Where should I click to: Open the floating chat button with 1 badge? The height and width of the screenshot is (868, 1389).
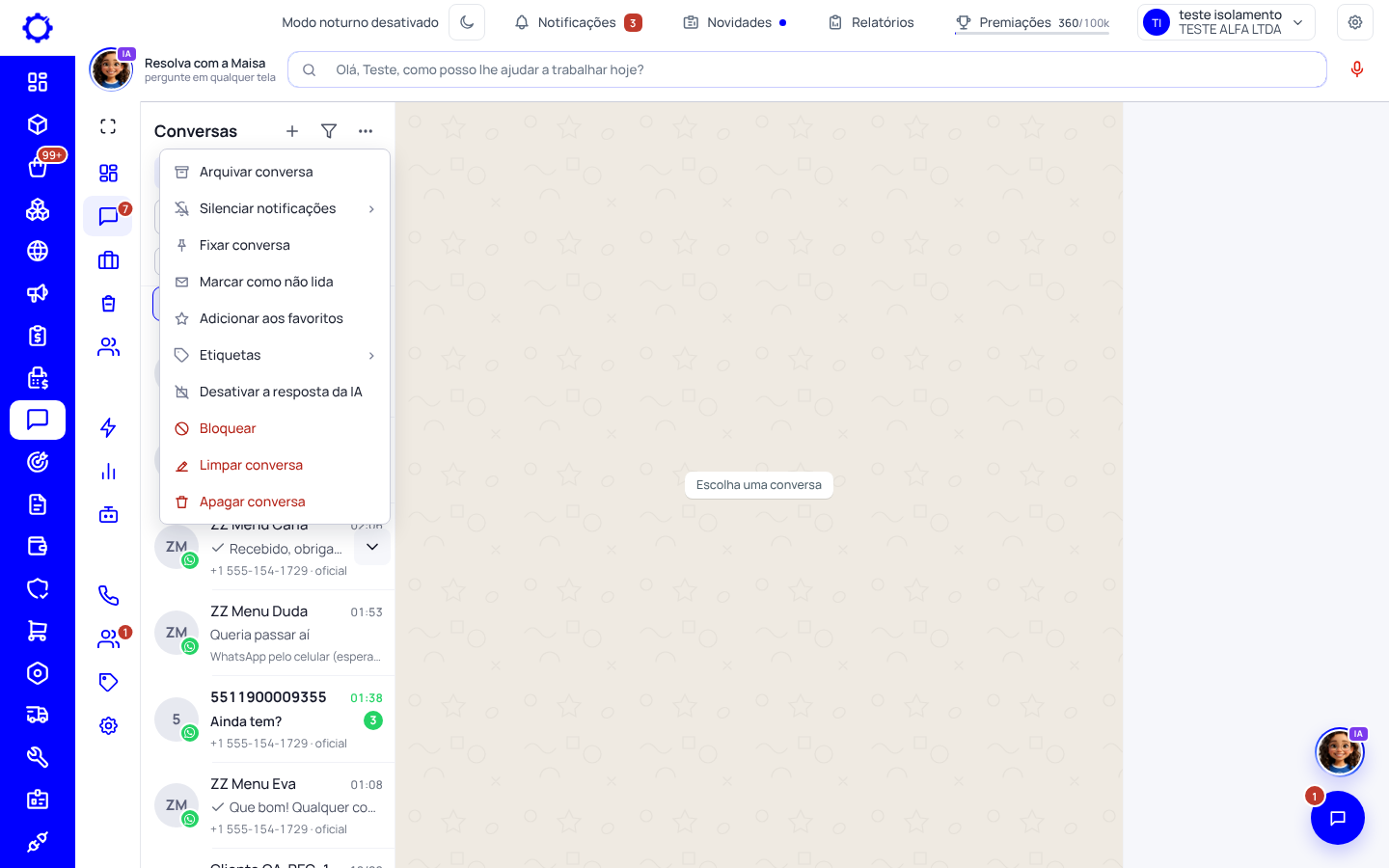(1337, 818)
